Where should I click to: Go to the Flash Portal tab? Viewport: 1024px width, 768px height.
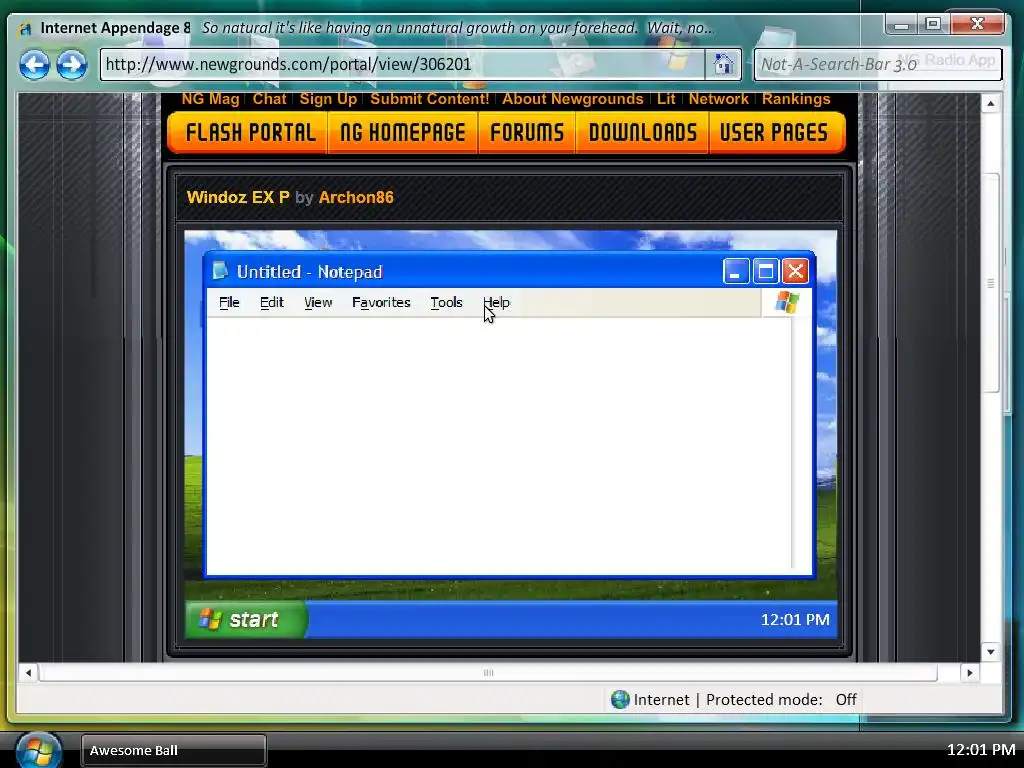[249, 133]
